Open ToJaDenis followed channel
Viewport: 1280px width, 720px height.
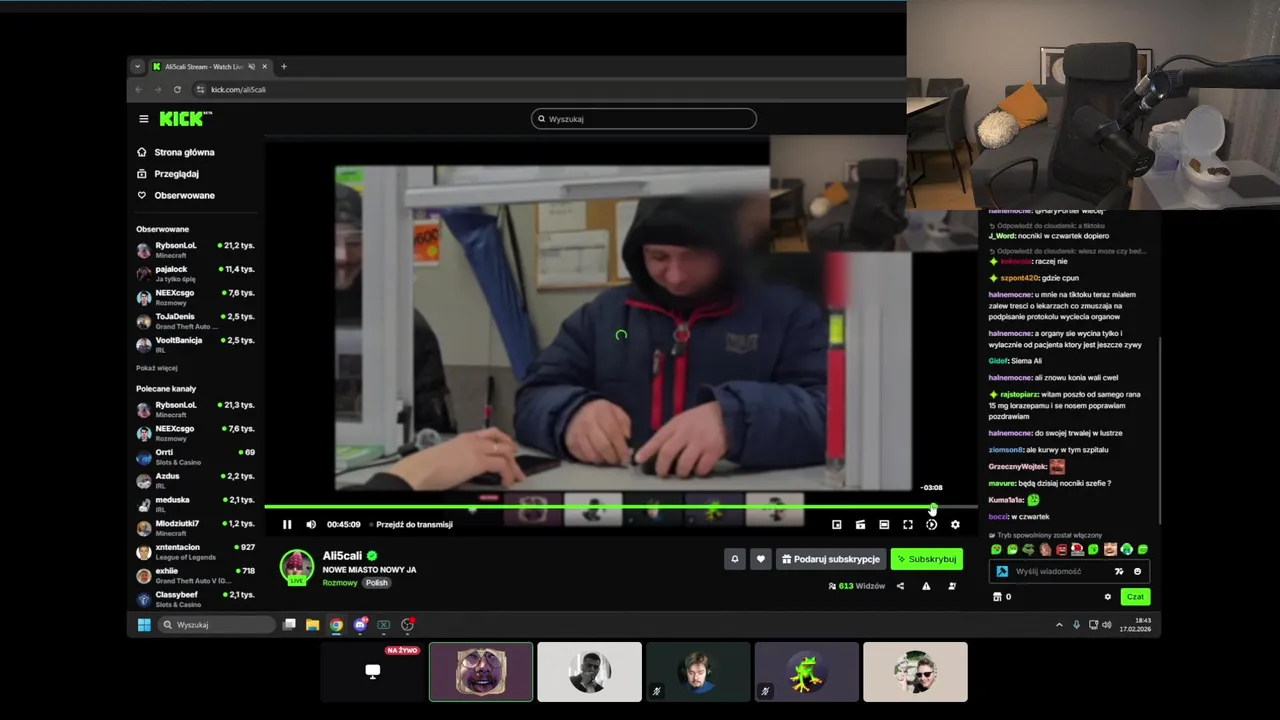[x=196, y=321]
